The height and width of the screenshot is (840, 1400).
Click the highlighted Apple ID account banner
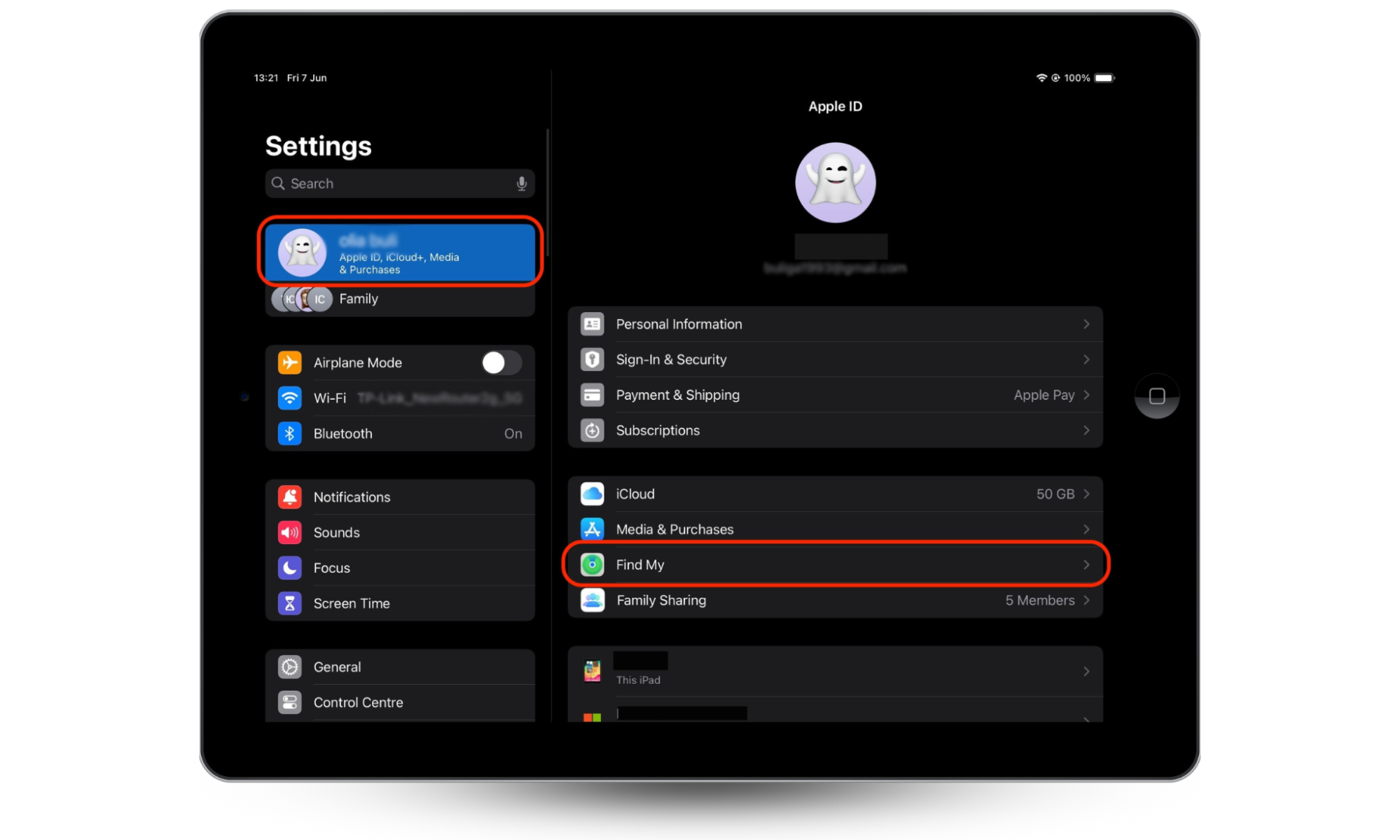(x=399, y=253)
